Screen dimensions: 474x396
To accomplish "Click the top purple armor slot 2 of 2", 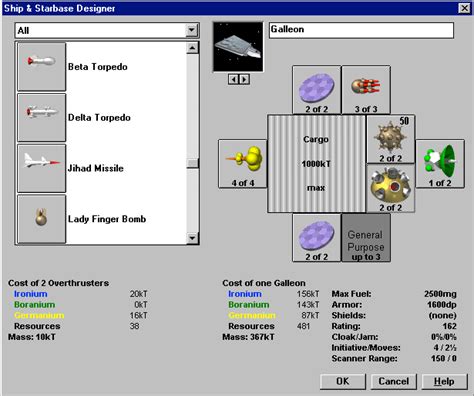I will click(317, 90).
